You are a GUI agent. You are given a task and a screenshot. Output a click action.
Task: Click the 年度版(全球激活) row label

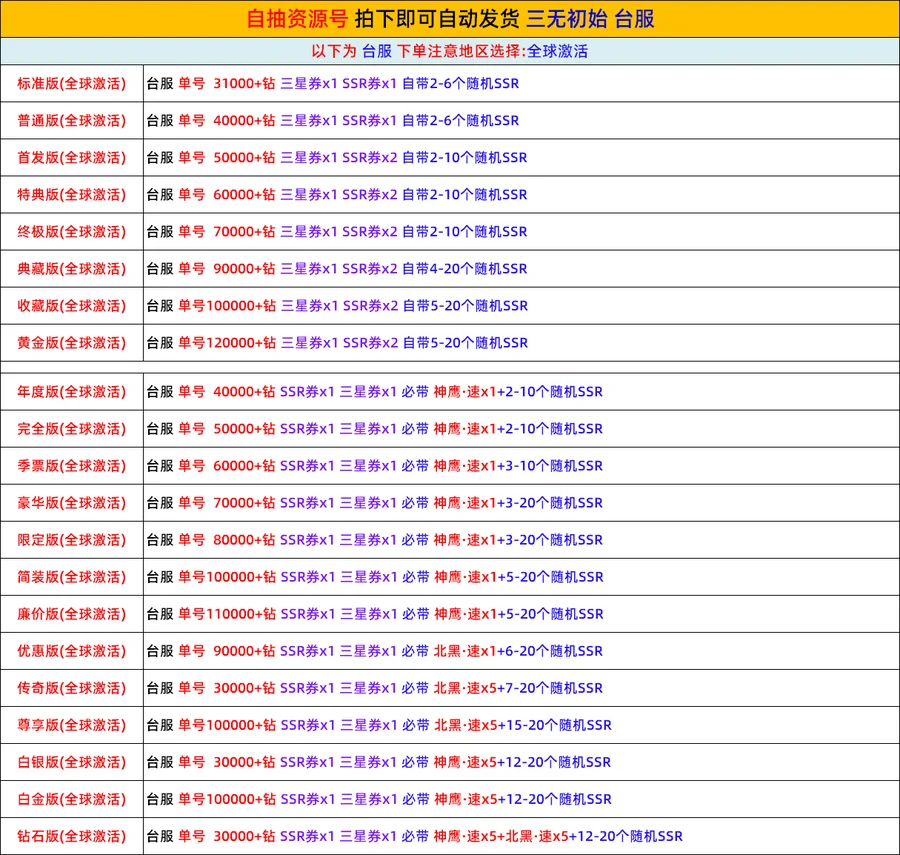(x=72, y=392)
